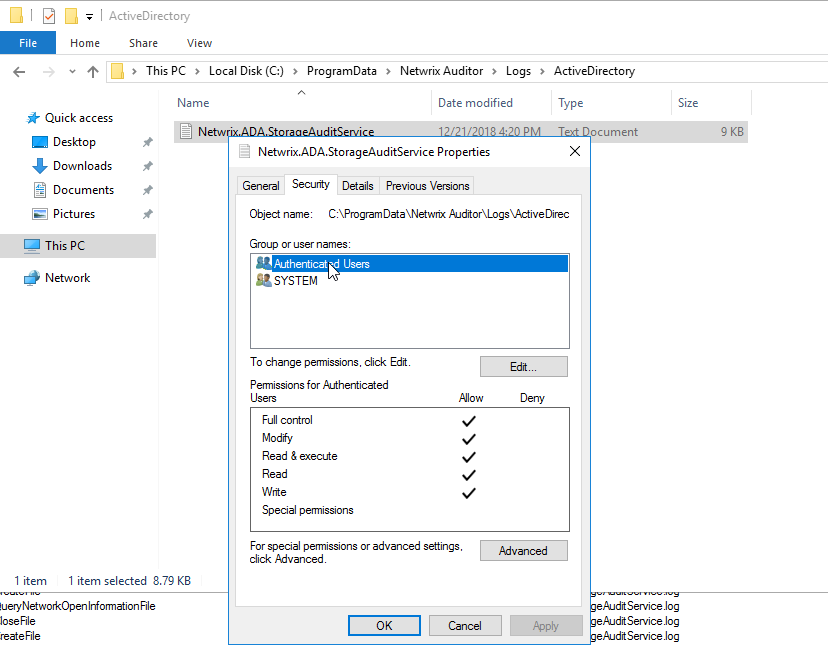The height and width of the screenshot is (646, 828).
Task: Click the Edit... permissions button
Action: pos(523,367)
